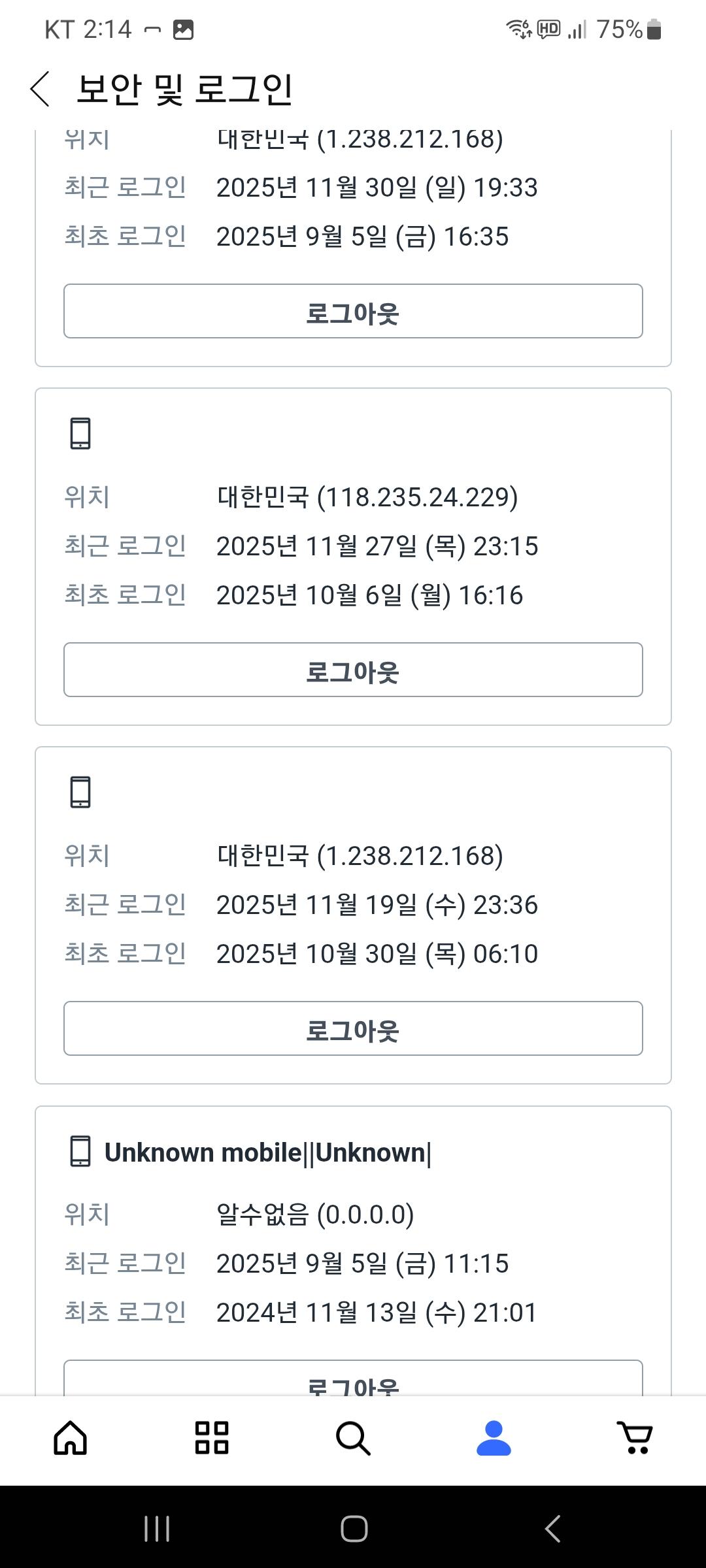Viewport: 706px width, 1568px height.
Task: Open the My Account profile icon
Action: tap(494, 1438)
